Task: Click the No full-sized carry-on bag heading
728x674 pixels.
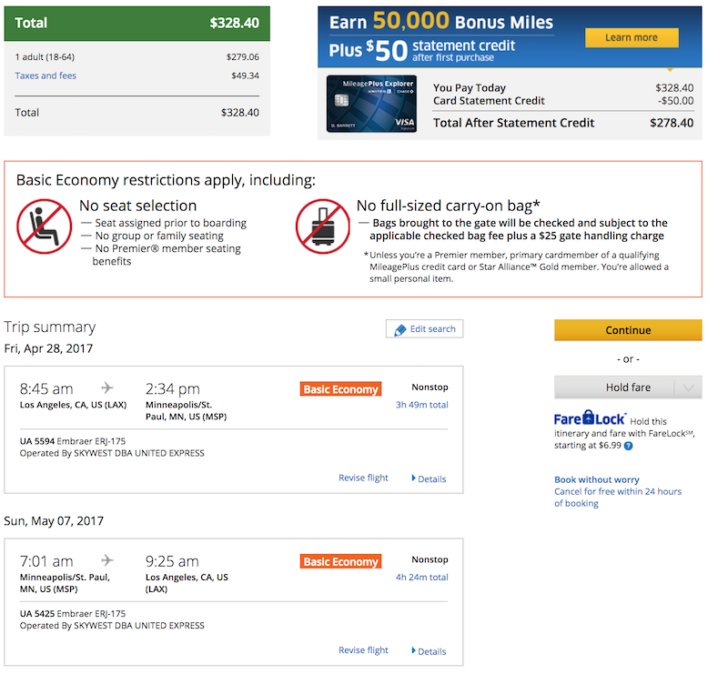Action: pyautogui.click(x=448, y=206)
